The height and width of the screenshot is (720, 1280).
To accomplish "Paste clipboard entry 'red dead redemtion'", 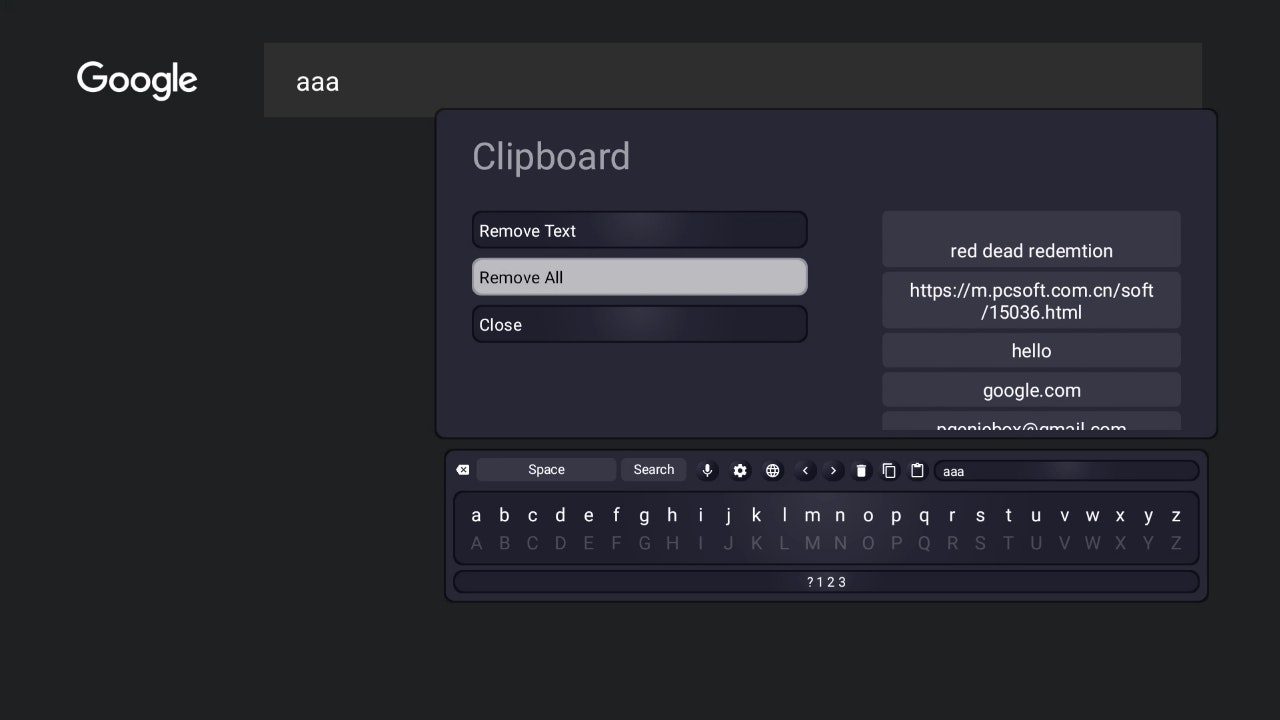I will pyautogui.click(x=1031, y=239).
